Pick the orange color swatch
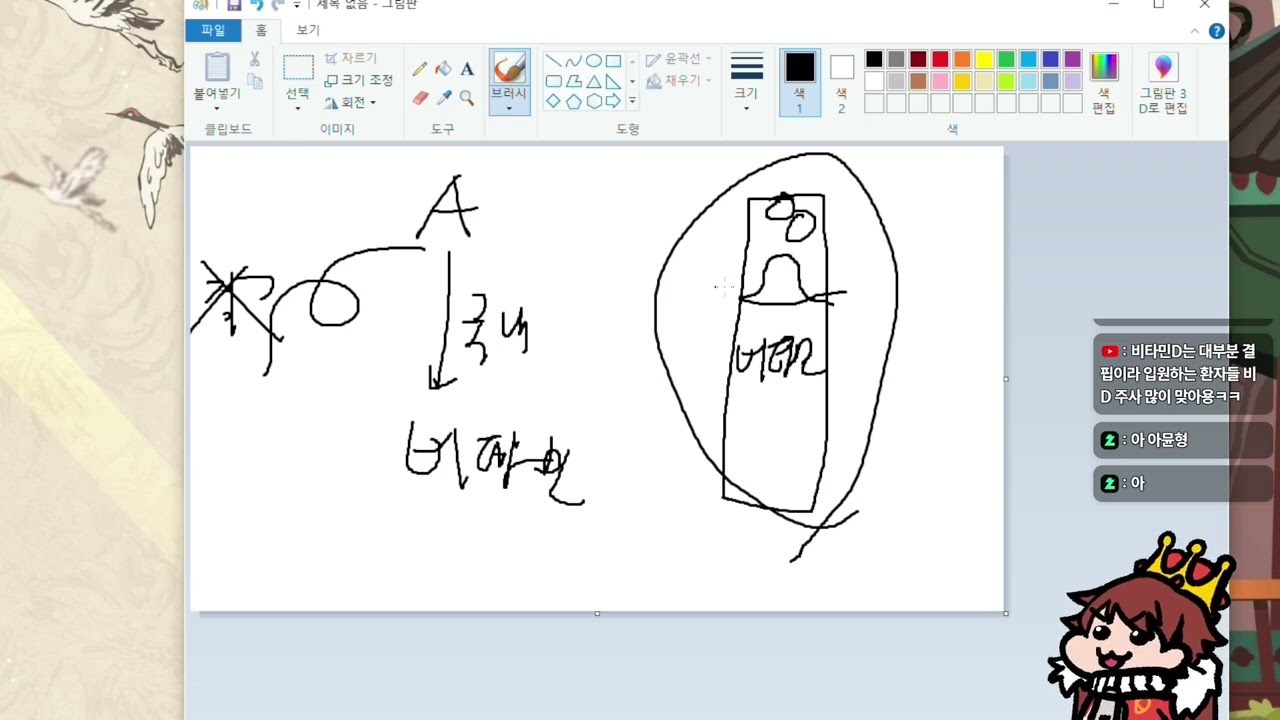 click(x=962, y=59)
